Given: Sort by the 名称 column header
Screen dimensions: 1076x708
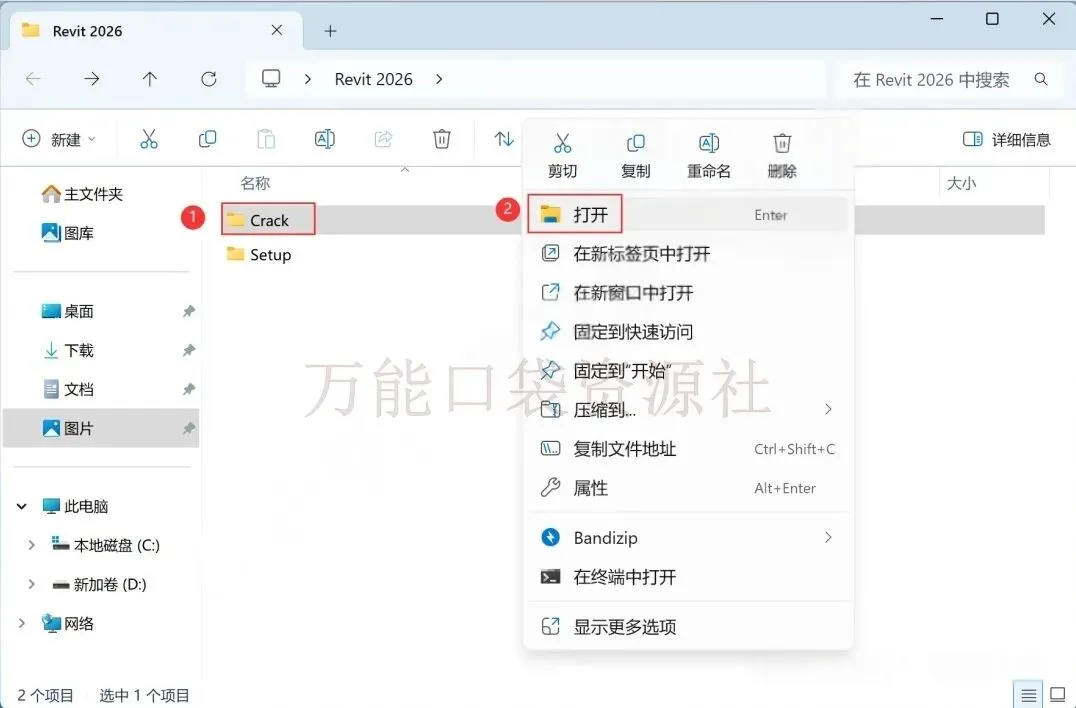Looking at the screenshot, I should 255,183.
